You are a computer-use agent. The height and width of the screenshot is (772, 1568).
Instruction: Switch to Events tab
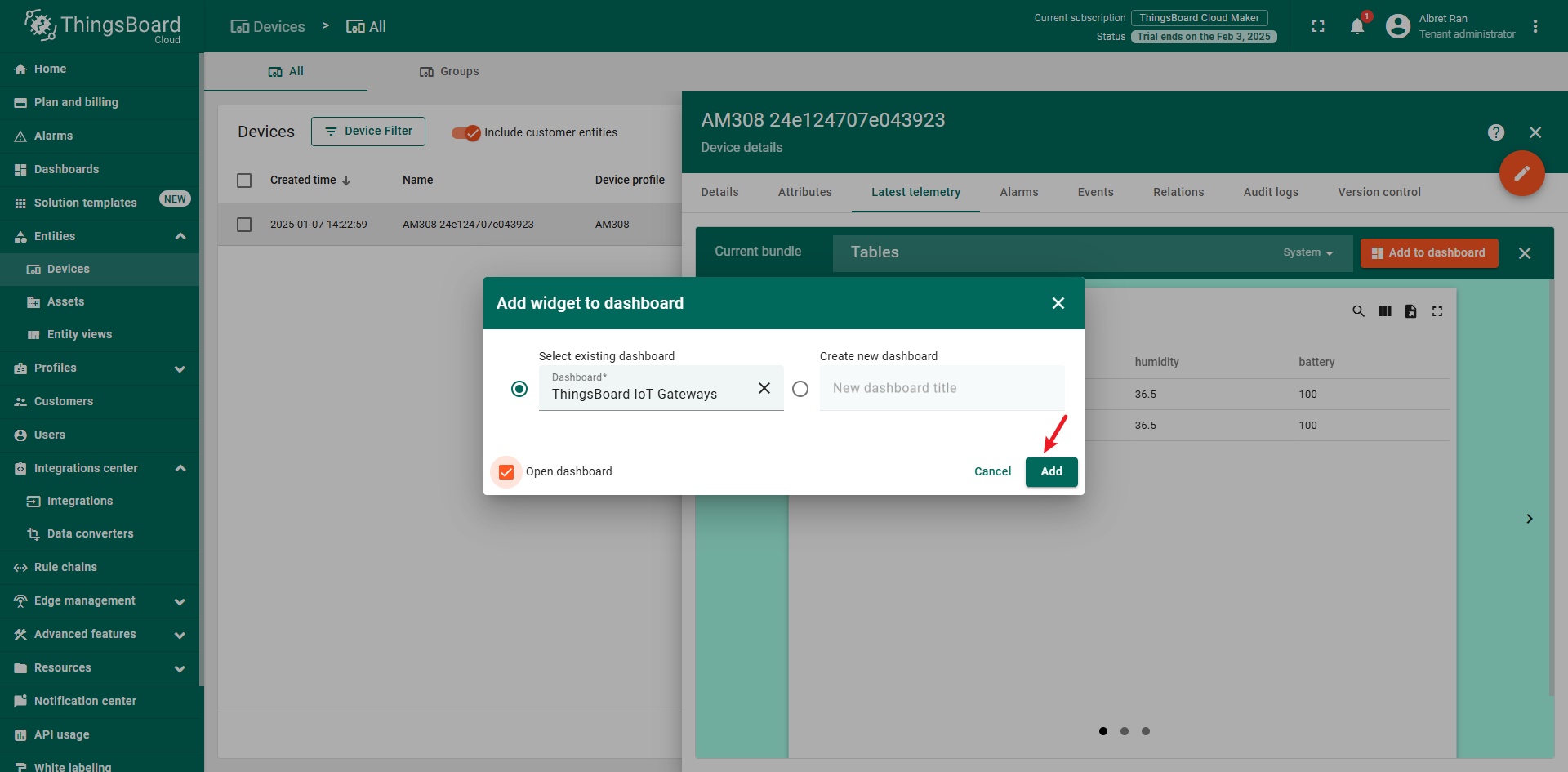tap(1096, 192)
